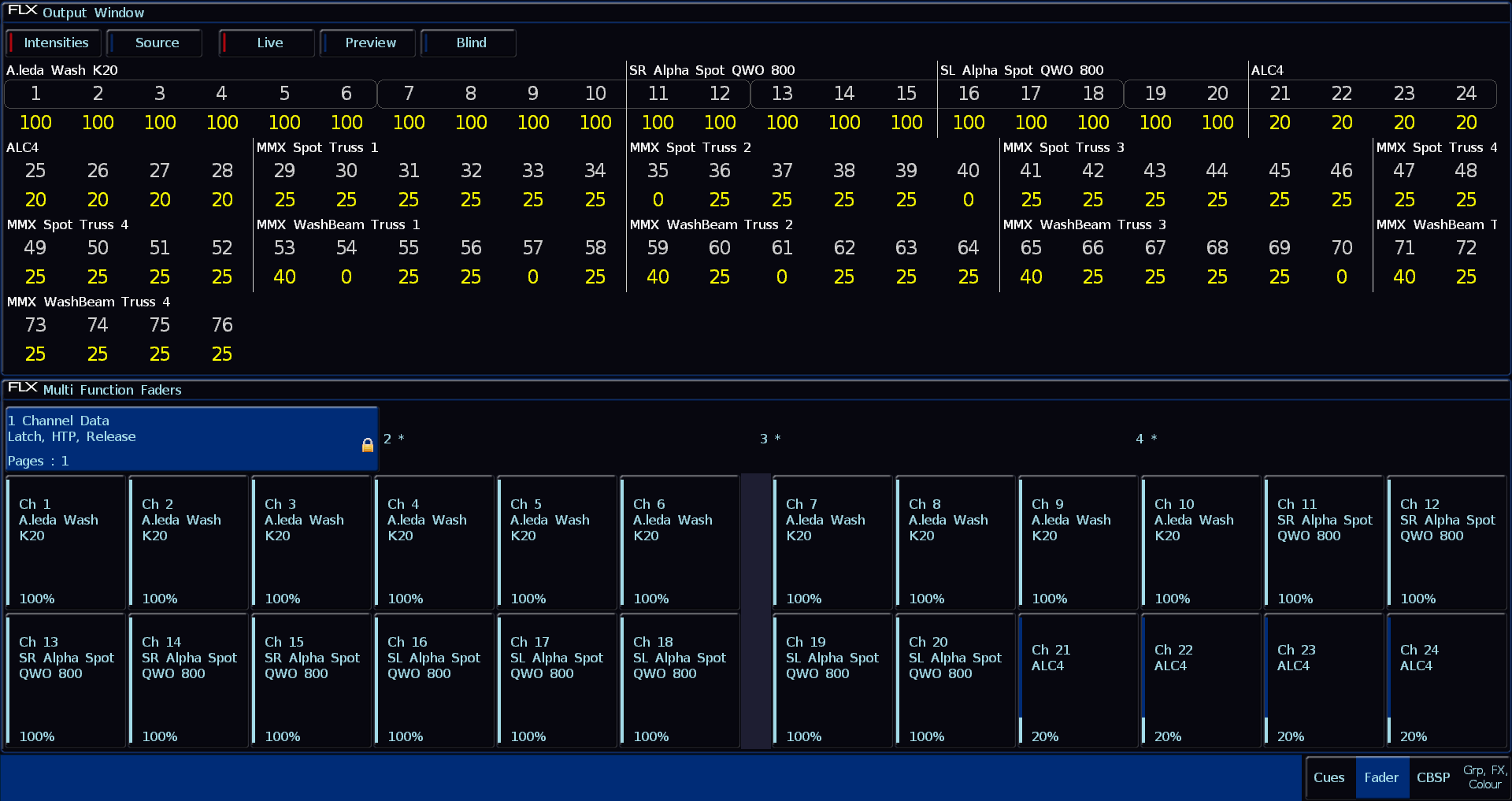Click the lock icon on Channel Data fader page
The height and width of the screenshot is (801, 1512).
[x=367, y=445]
